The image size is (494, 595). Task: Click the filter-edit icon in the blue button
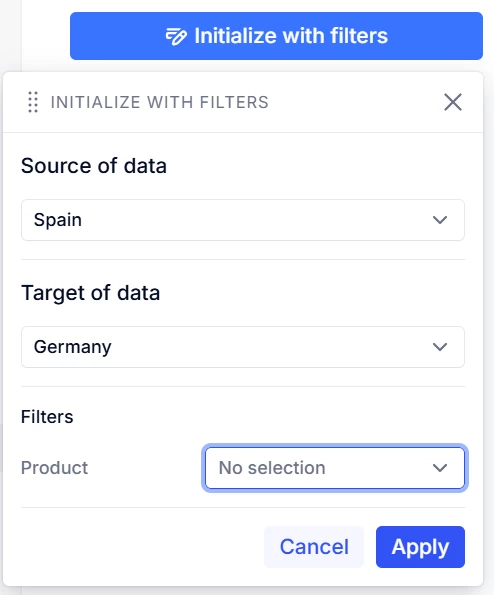(x=176, y=36)
